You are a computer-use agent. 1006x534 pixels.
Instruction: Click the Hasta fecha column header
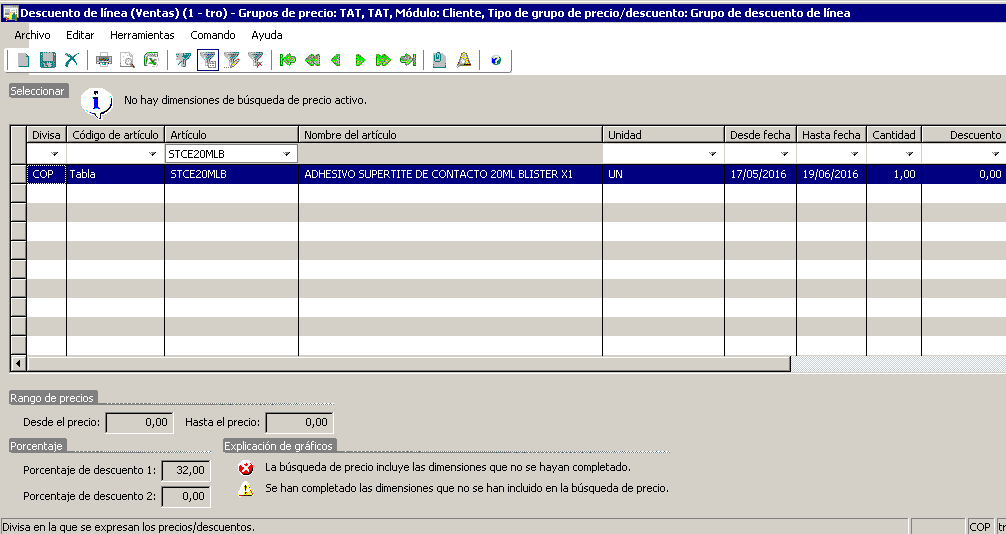(831, 135)
